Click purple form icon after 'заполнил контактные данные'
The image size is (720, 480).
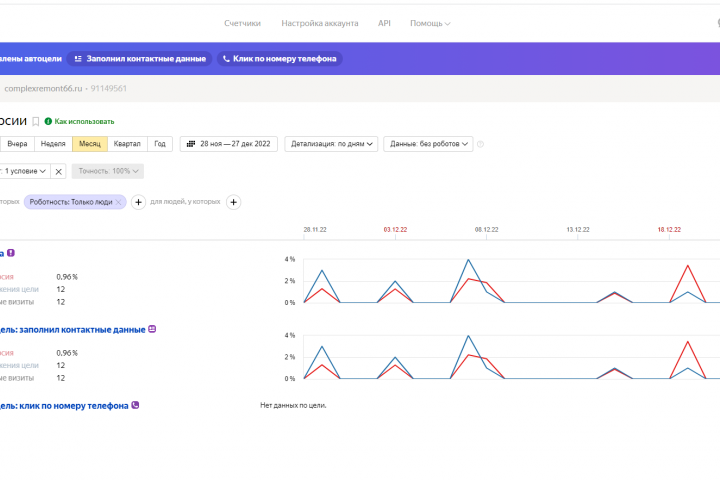[152, 329]
